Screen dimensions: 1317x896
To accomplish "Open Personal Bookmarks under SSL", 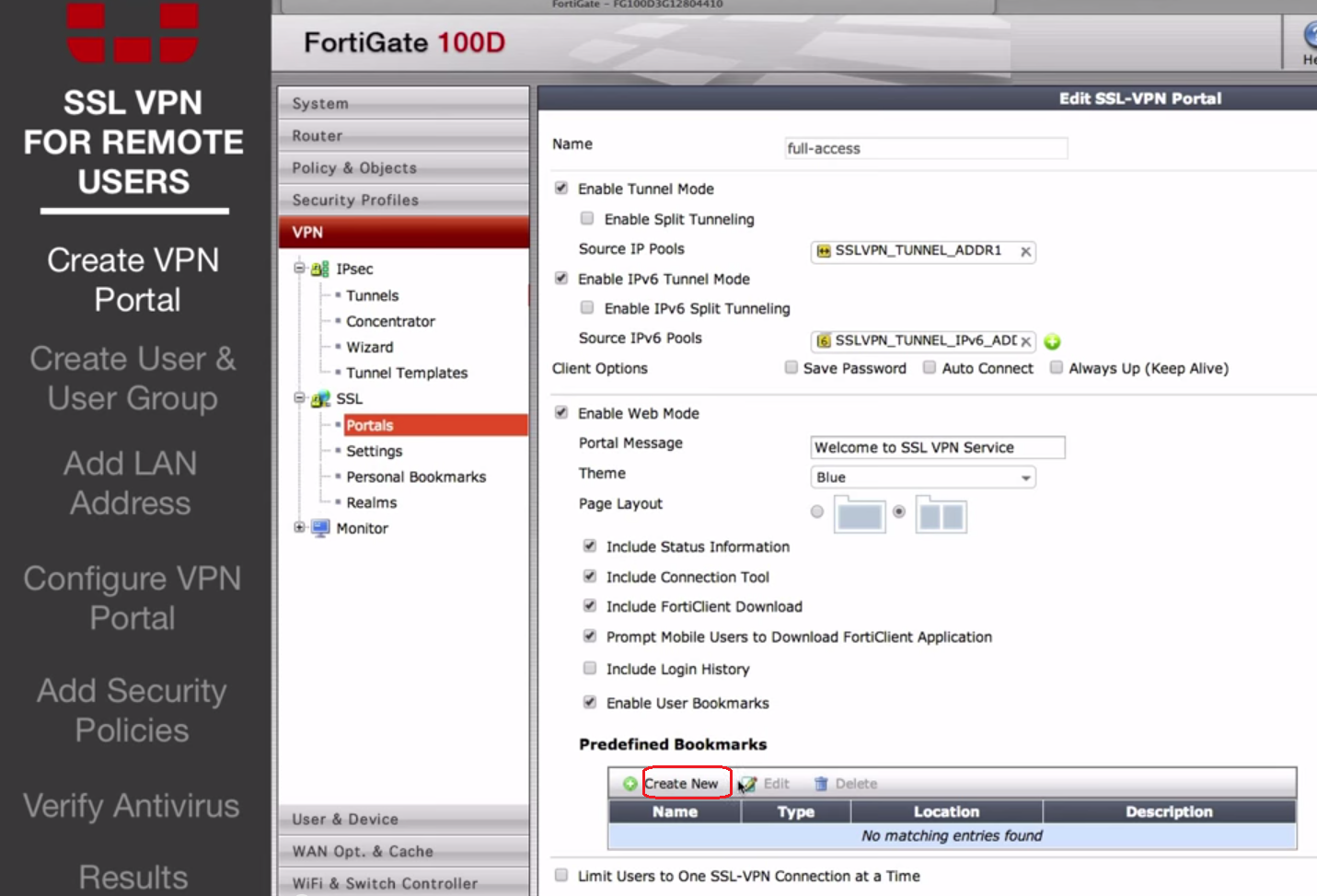I will click(x=416, y=477).
